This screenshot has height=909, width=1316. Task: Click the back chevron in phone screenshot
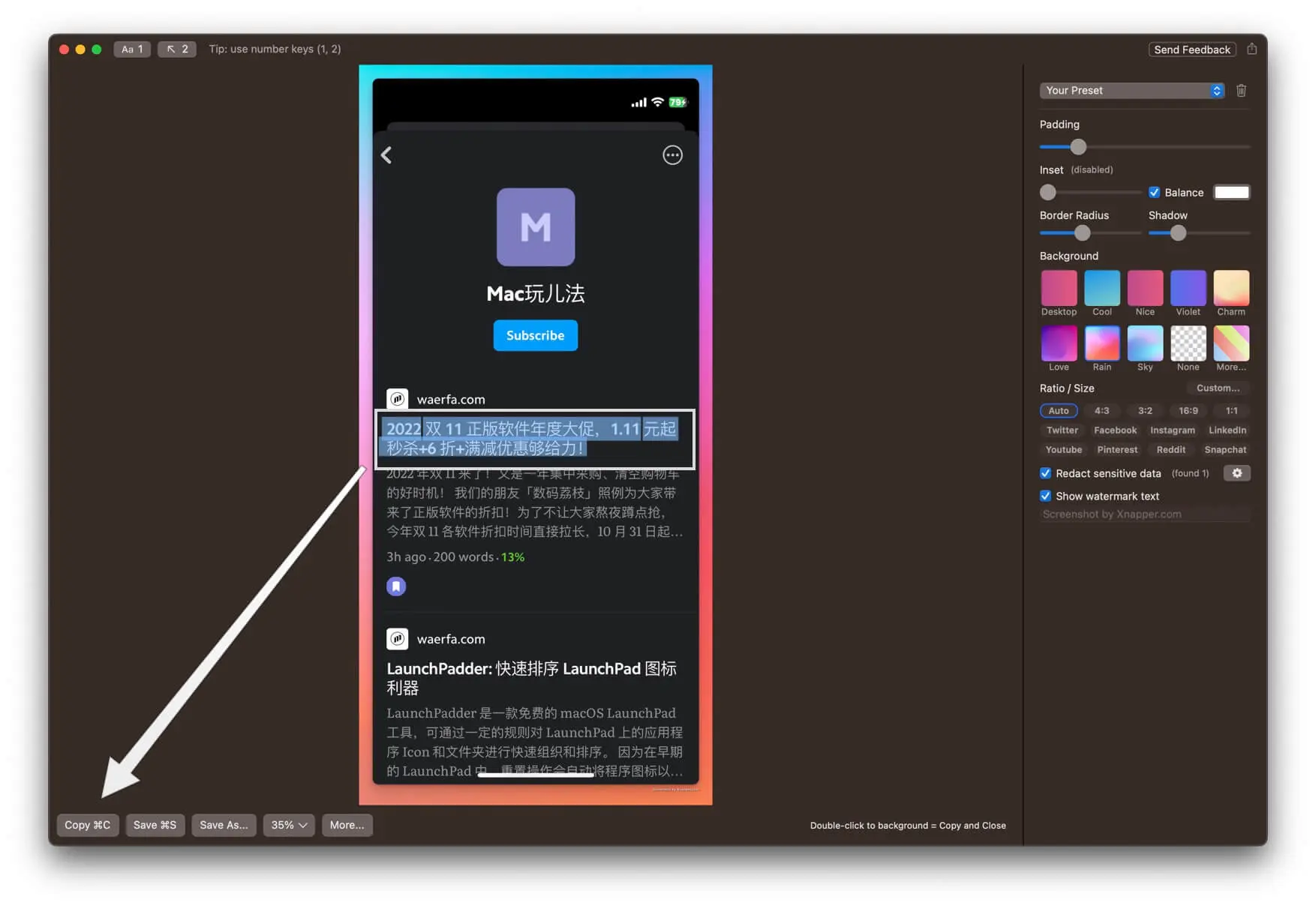[386, 155]
